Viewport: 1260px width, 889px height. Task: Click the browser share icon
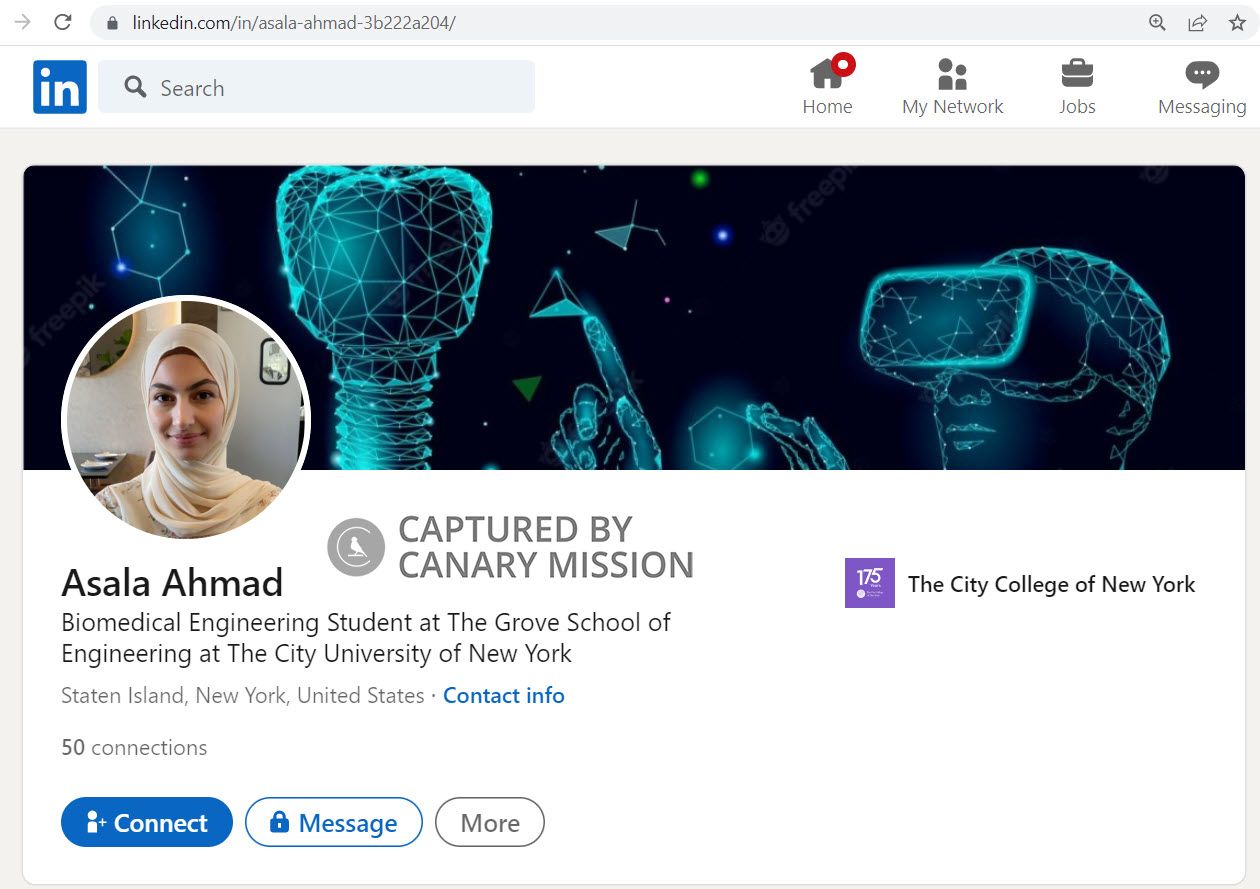tap(1198, 21)
